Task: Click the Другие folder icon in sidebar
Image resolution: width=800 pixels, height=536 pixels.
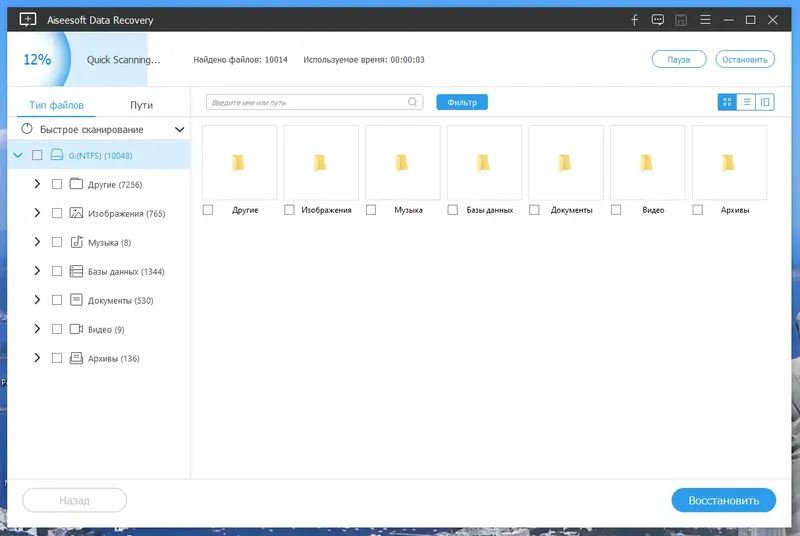Action: [76, 184]
